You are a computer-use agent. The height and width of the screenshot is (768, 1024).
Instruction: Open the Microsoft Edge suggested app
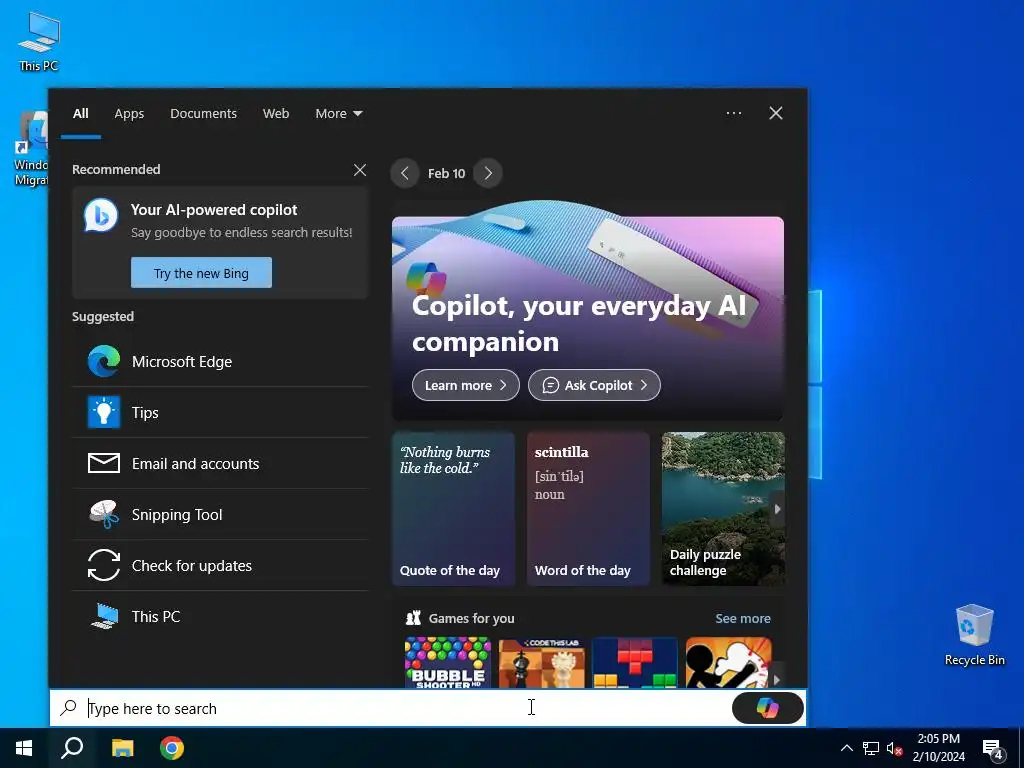pyautogui.click(x=221, y=361)
